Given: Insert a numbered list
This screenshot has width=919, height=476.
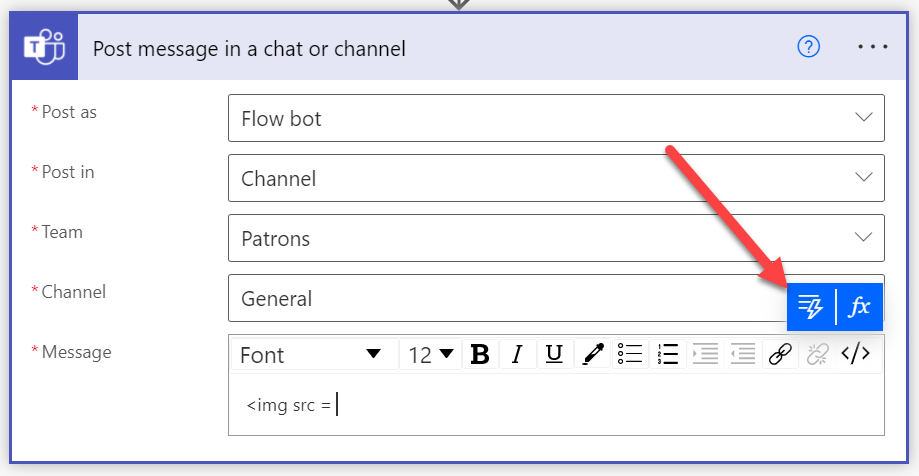Looking at the screenshot, I should [667, 354].
